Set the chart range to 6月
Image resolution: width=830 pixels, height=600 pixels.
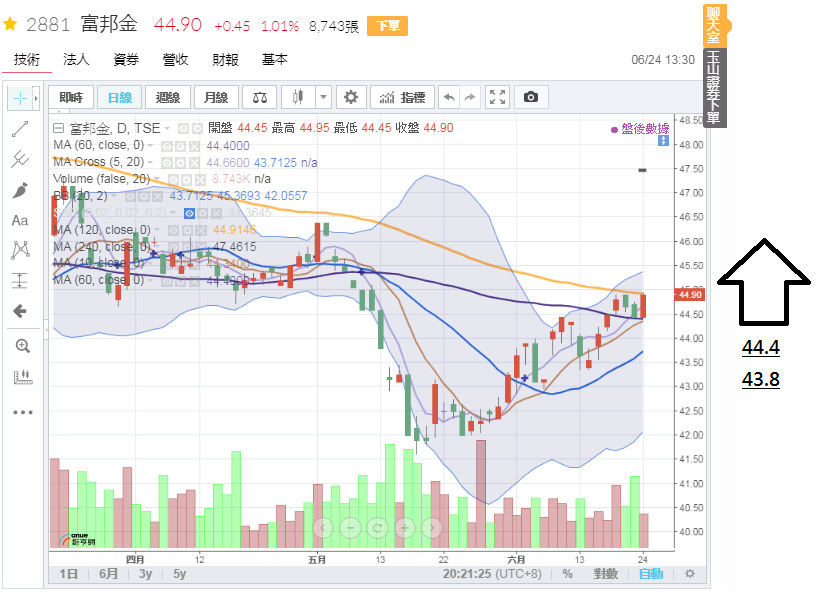107,574
